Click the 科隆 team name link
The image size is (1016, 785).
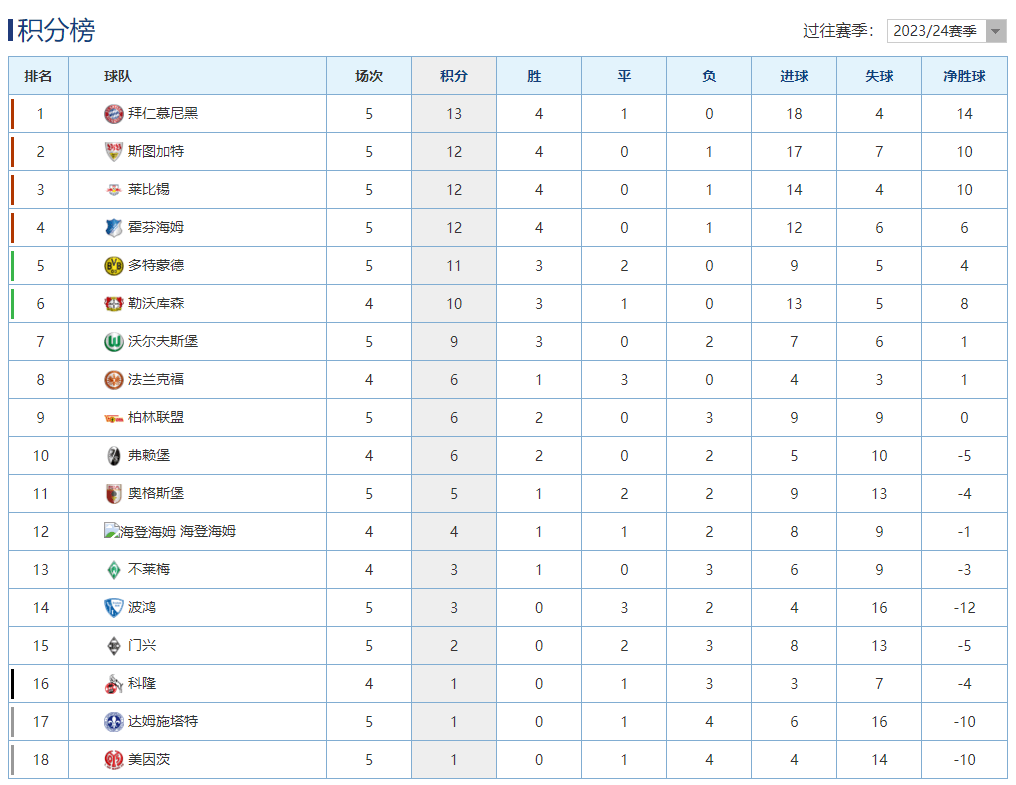142,684
